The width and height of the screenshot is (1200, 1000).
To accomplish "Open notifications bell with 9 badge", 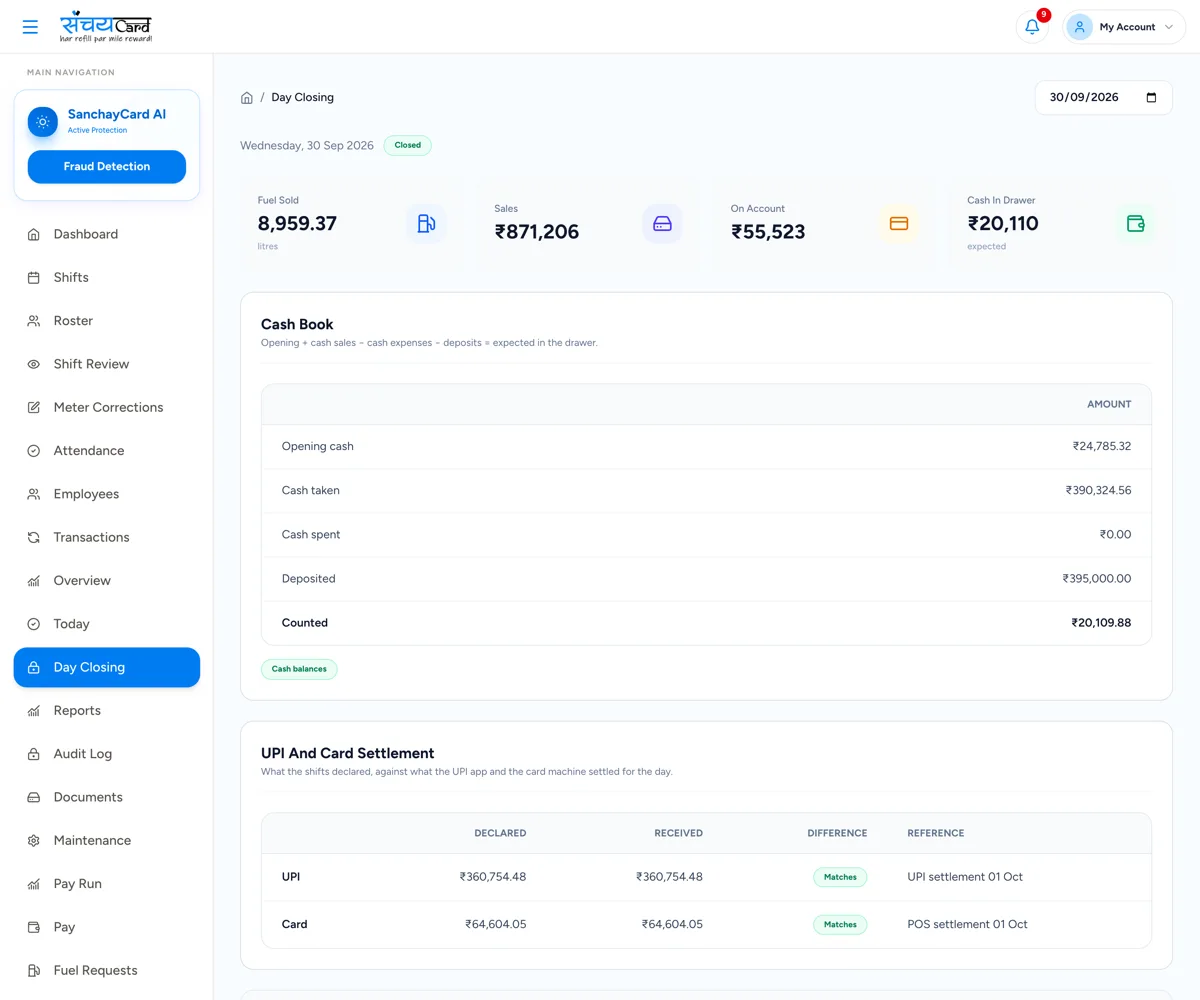I will point(1032,27).
